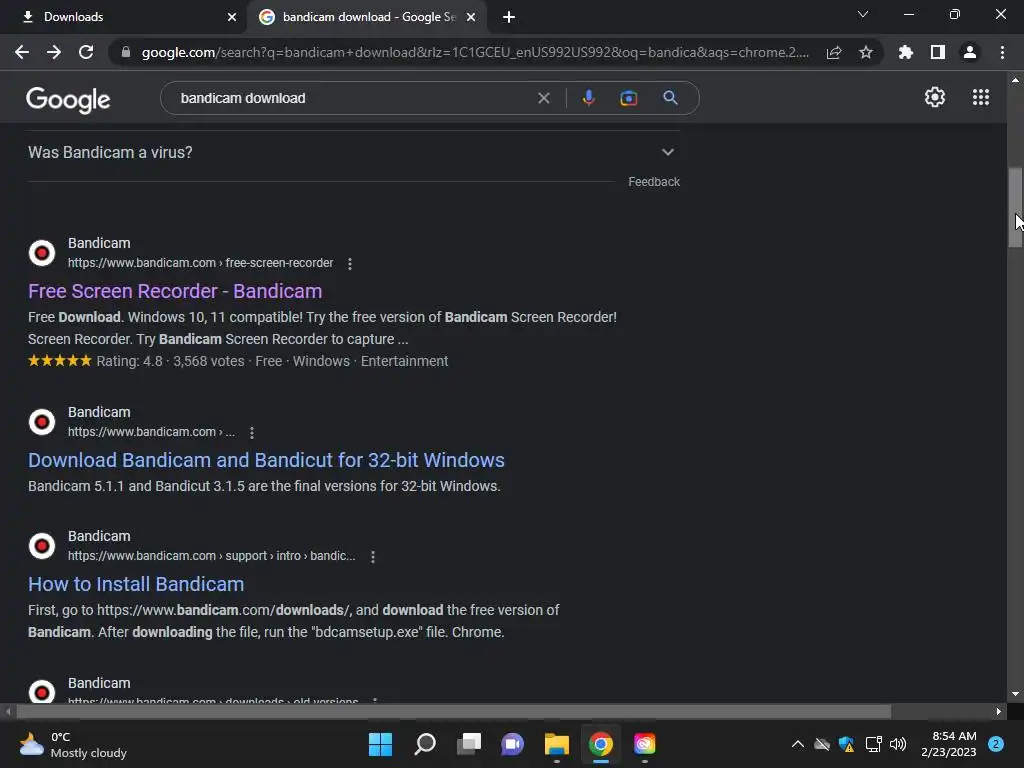The width and height of the screenshot is (1024, 768).
Task: Click the Bandicam favicon of the first result
Action: [x=42, y=253]
